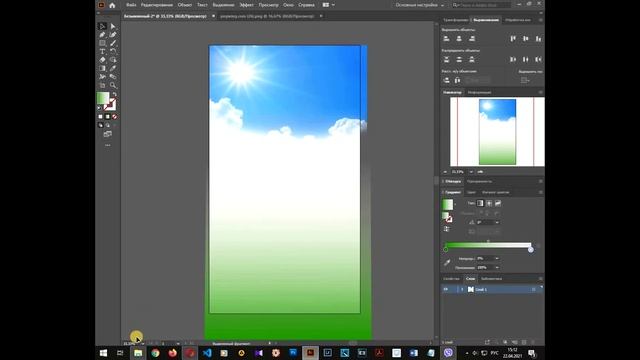Image resolution: width=640 pixels, height=360 pixels.
Task: Switch to the Градиент panel tab
Action: point(453,192)
